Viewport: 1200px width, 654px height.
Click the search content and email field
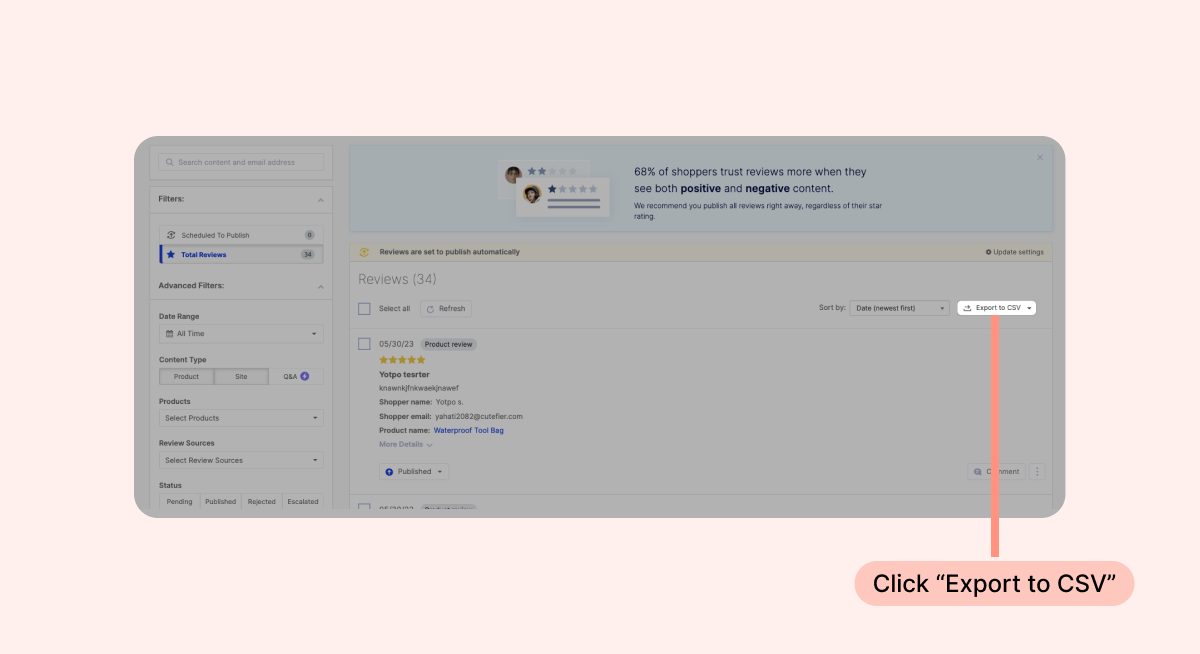pos(241,162)
